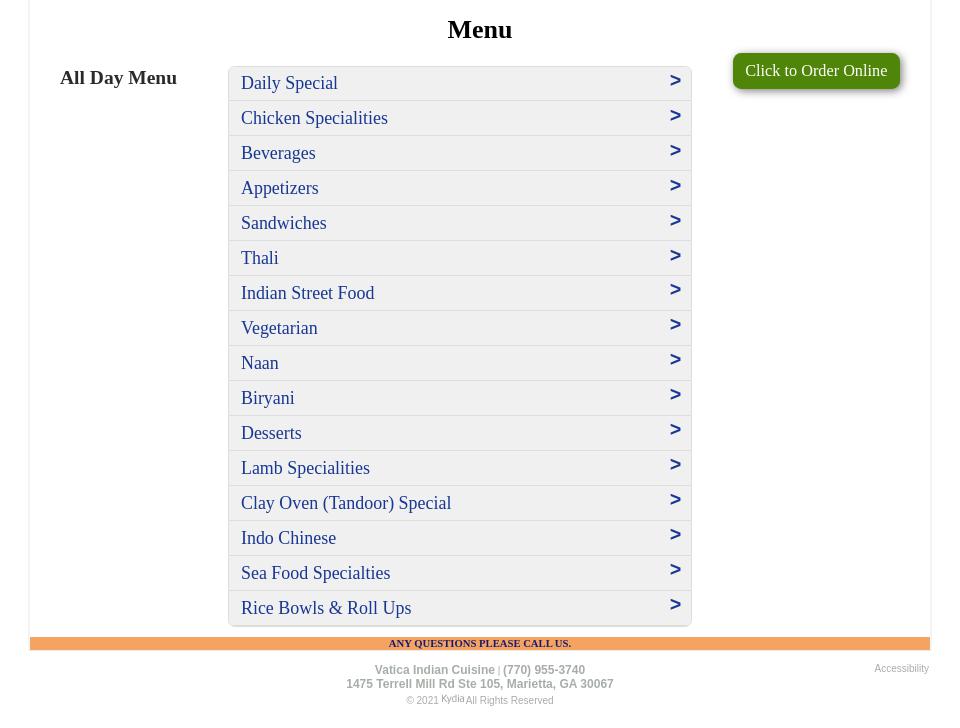This screenshot has width=960, height=728.
Task: Call the (770) 955-3740 phone link
Action: 544,670
